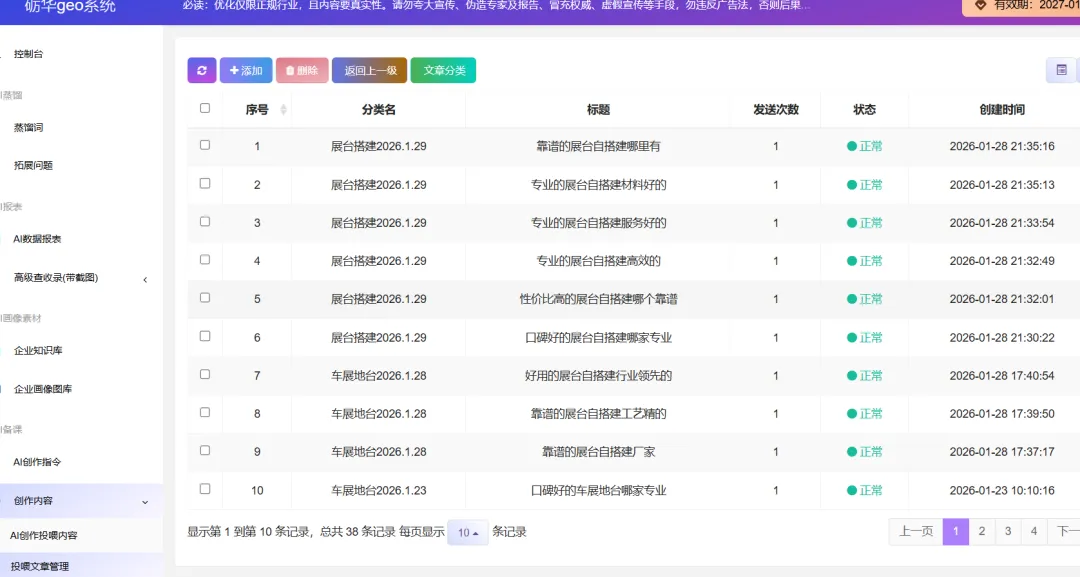Click 正常 status in row 1
This screenshot has height=577, width=1080.
point(864,146)
